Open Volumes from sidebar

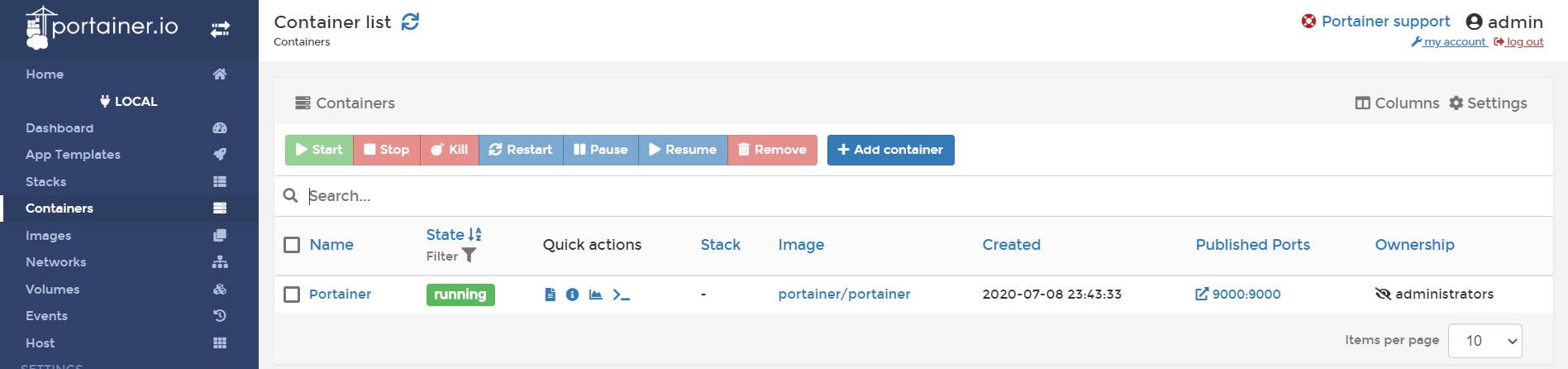52,290
